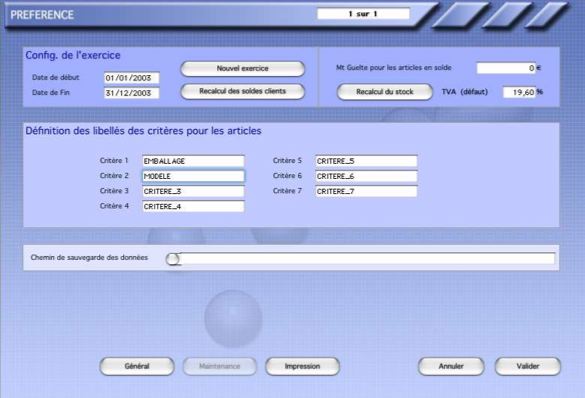Image resolution: width=585 pixels, height=398 pixels.
Task: Click the Chemin de sauvegarde path field
Action: coord(367,258)
